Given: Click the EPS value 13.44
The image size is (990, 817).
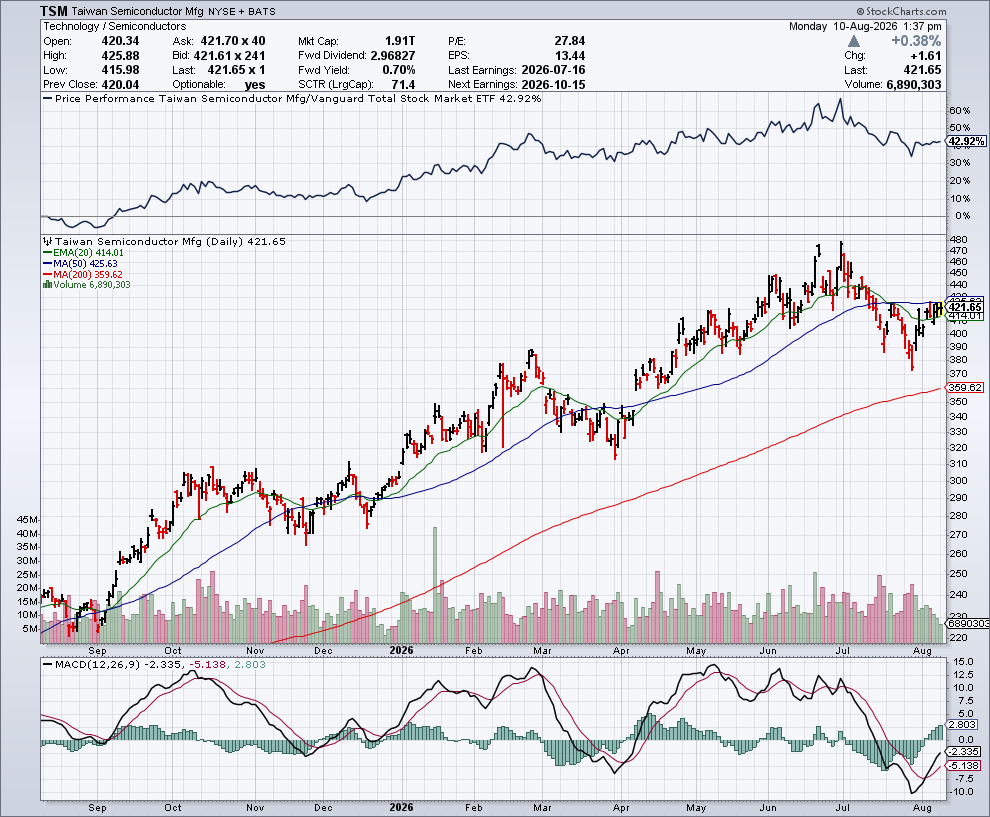Looking at the screenshot, I should pos(570,56).
